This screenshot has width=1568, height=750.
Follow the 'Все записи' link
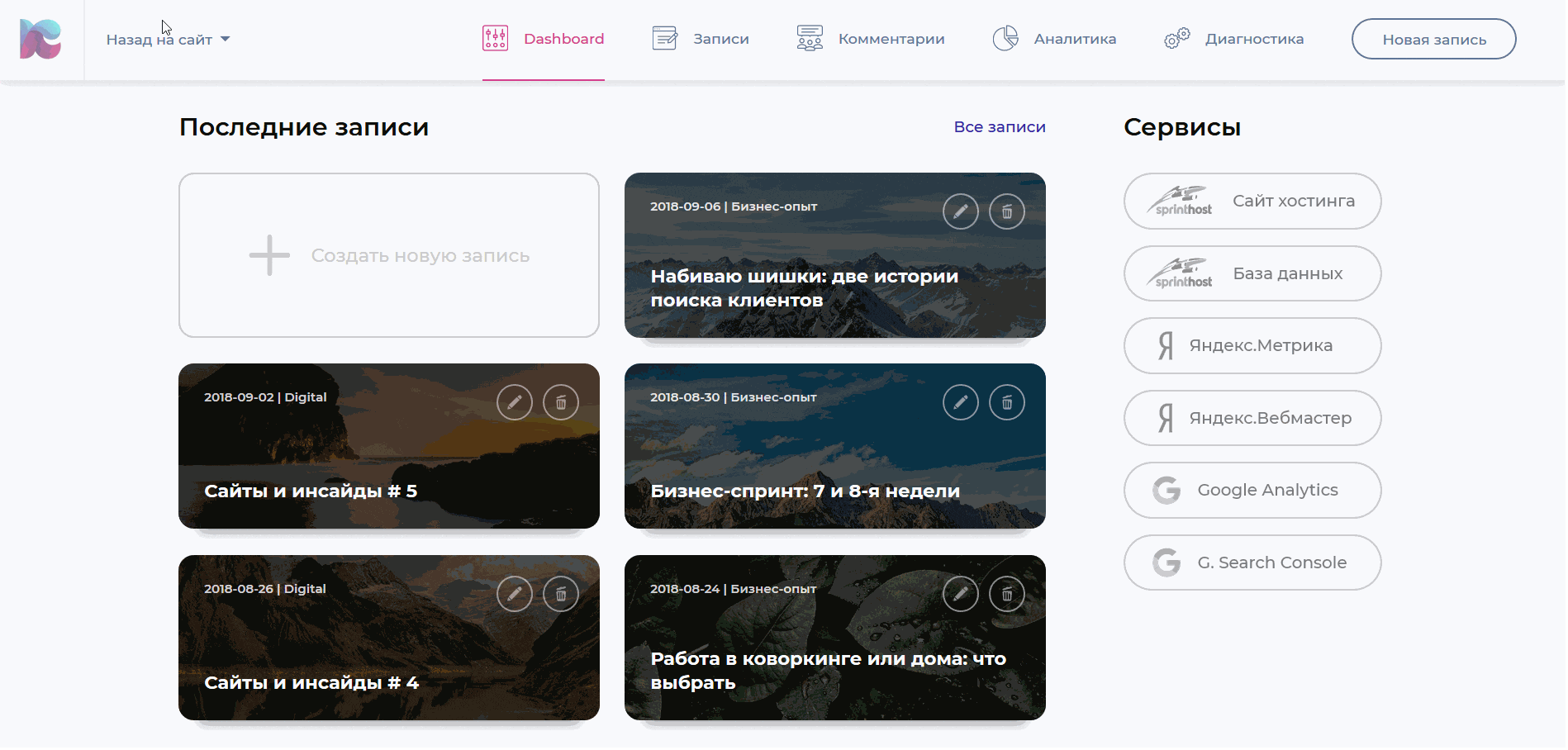point(999,127)
